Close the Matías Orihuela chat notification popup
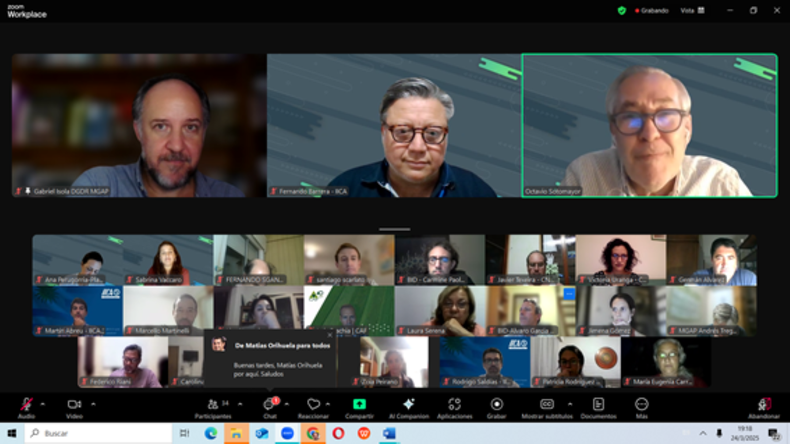 tap(330, 335)
